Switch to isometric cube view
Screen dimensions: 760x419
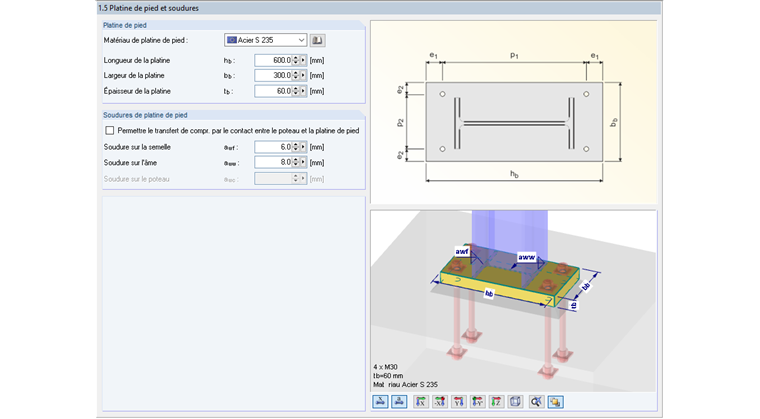pos(515,402)
